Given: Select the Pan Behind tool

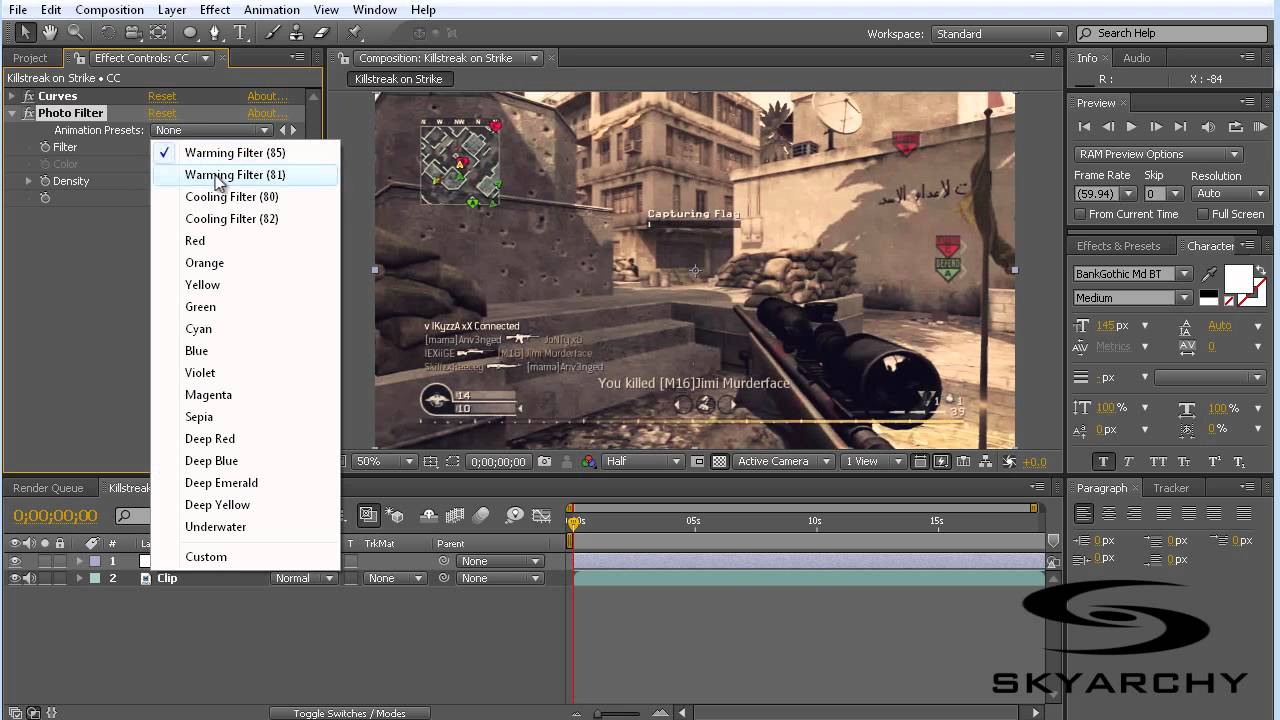Looking at the screenshot, I should pyautogui.click(x=158, y=33).
